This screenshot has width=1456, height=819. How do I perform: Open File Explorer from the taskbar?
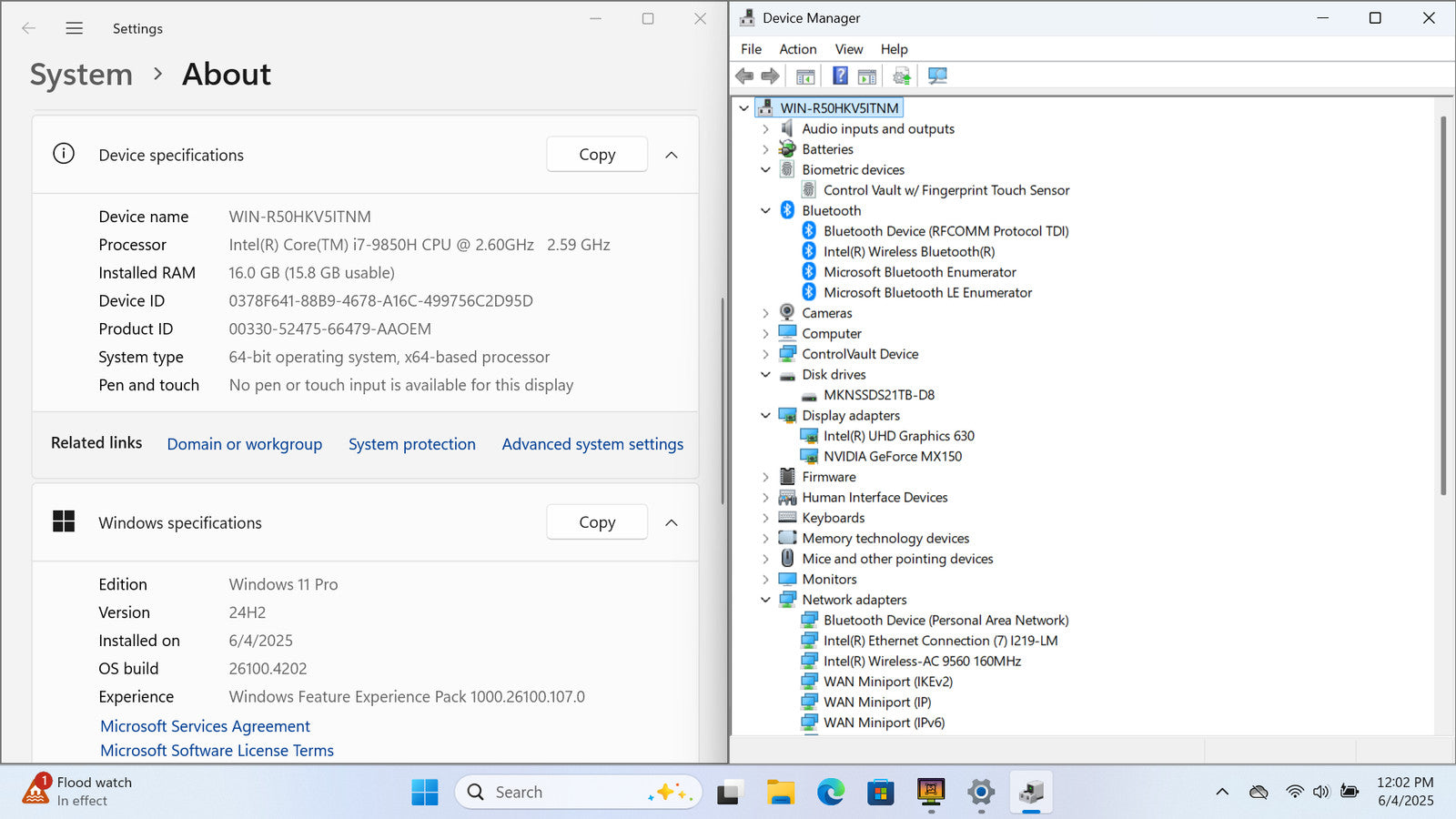tap(780, 793)
